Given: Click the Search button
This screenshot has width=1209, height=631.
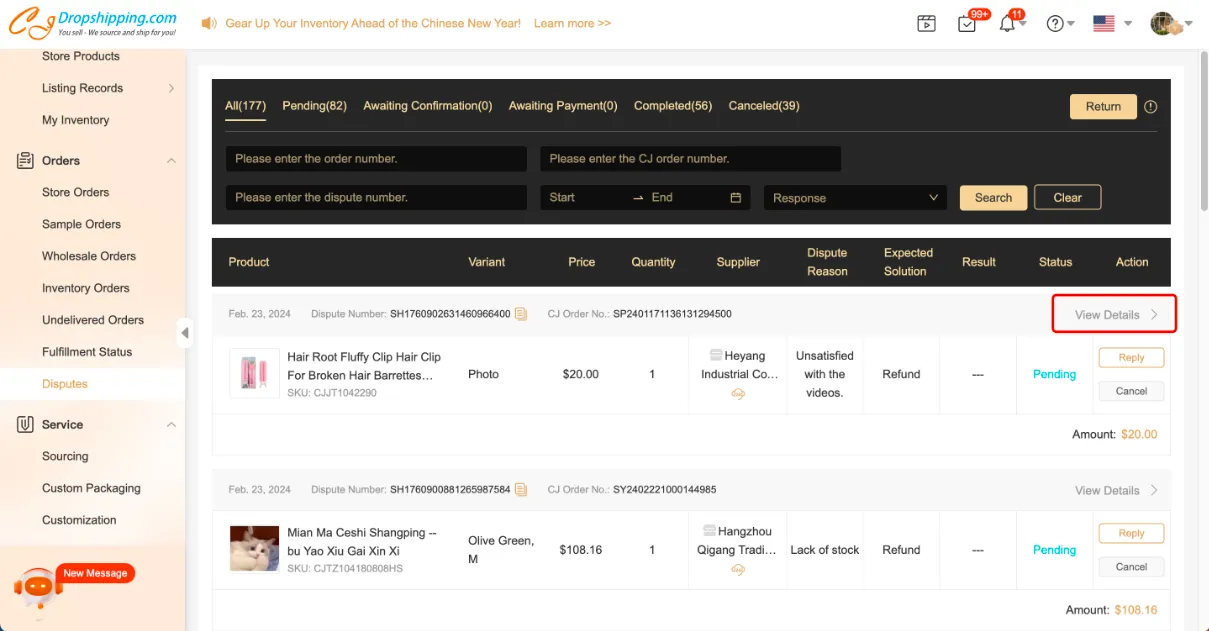Looking at the screenshot, I should click(x=993, y=198).
